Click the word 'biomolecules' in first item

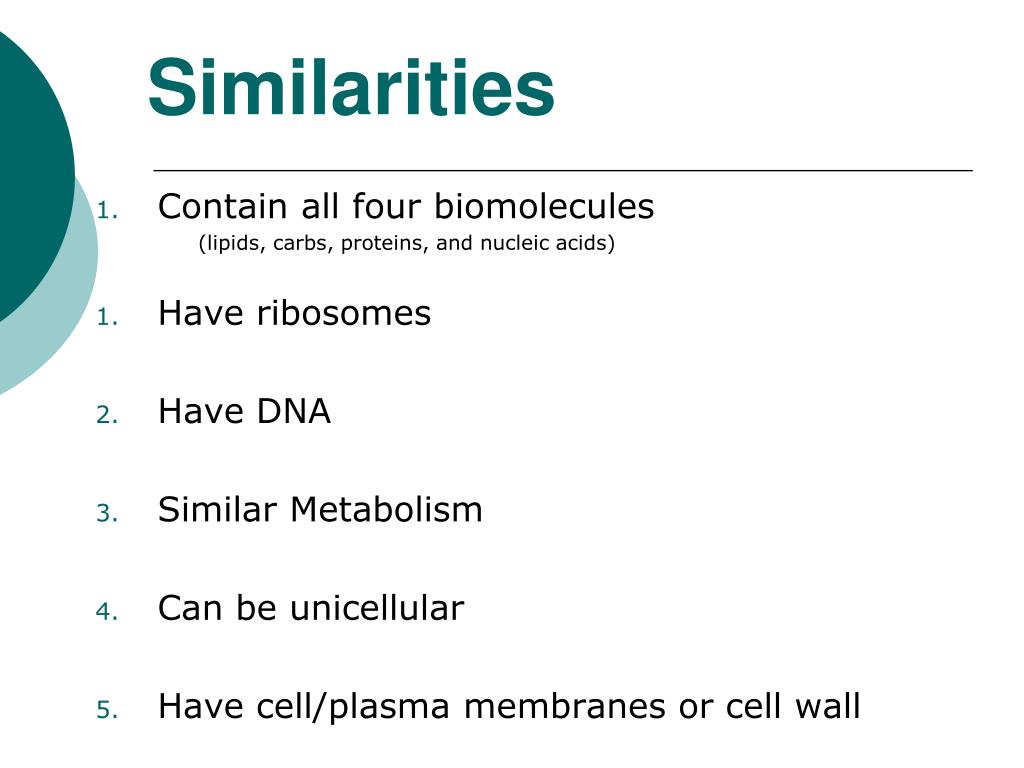[544, 206]
